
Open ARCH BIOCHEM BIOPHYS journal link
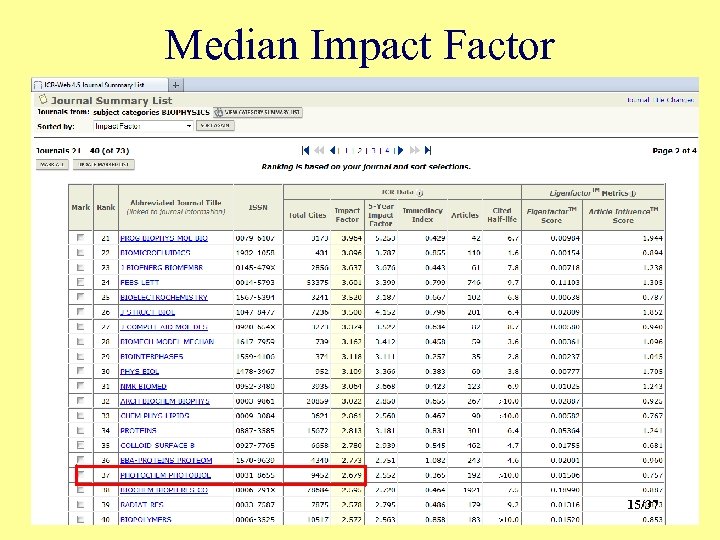(x=164, y=401)
